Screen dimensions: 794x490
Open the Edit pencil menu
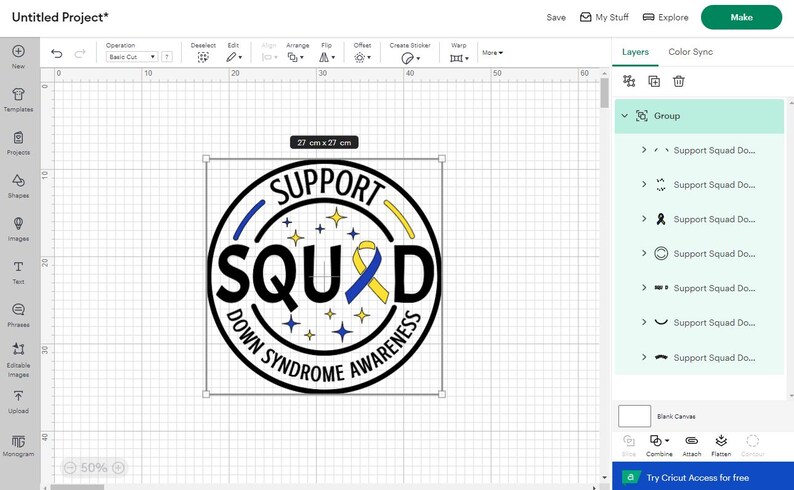tap(233, 57)
